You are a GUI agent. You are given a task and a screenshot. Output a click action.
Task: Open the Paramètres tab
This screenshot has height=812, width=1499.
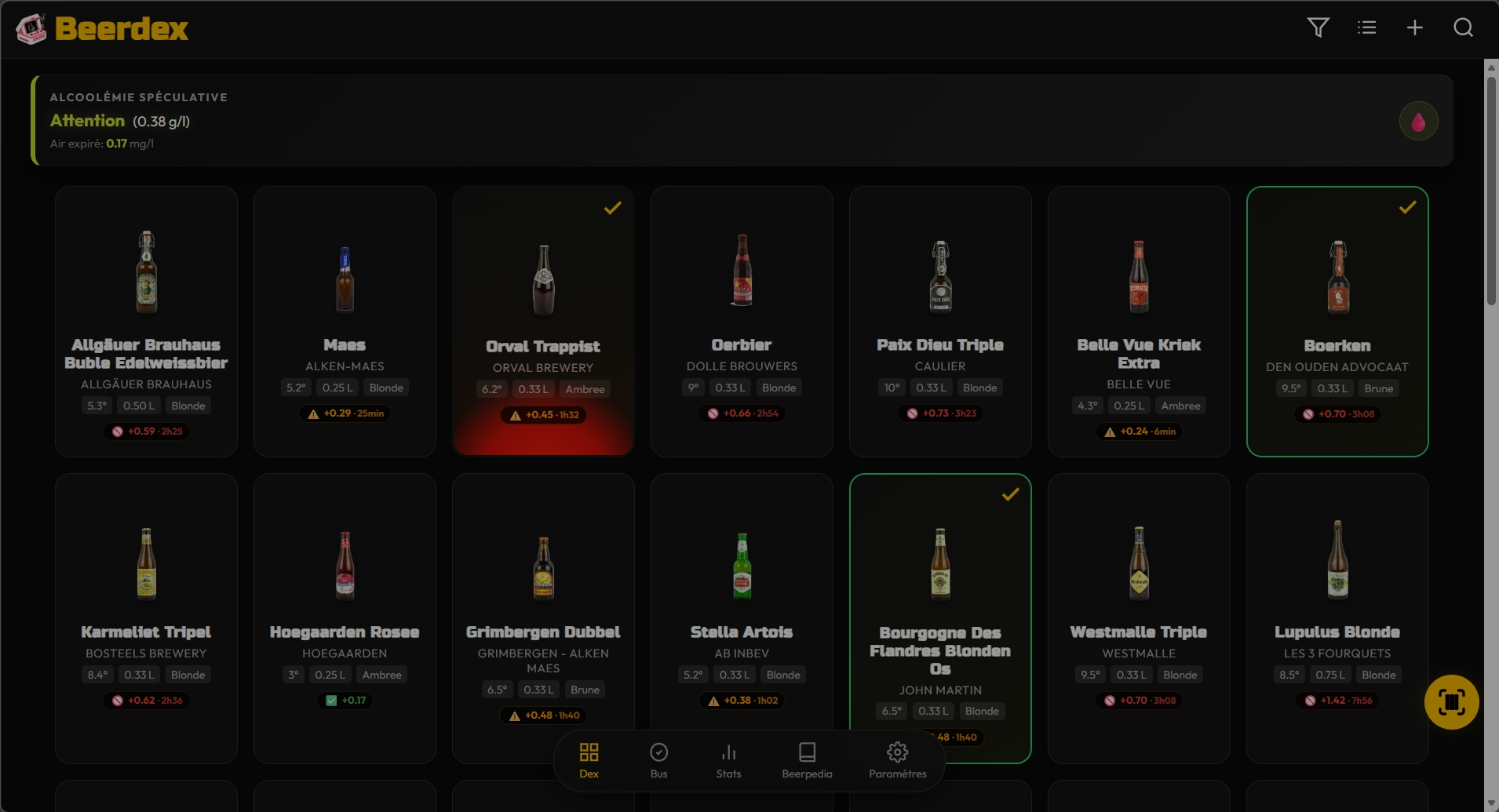coord(898,761)
